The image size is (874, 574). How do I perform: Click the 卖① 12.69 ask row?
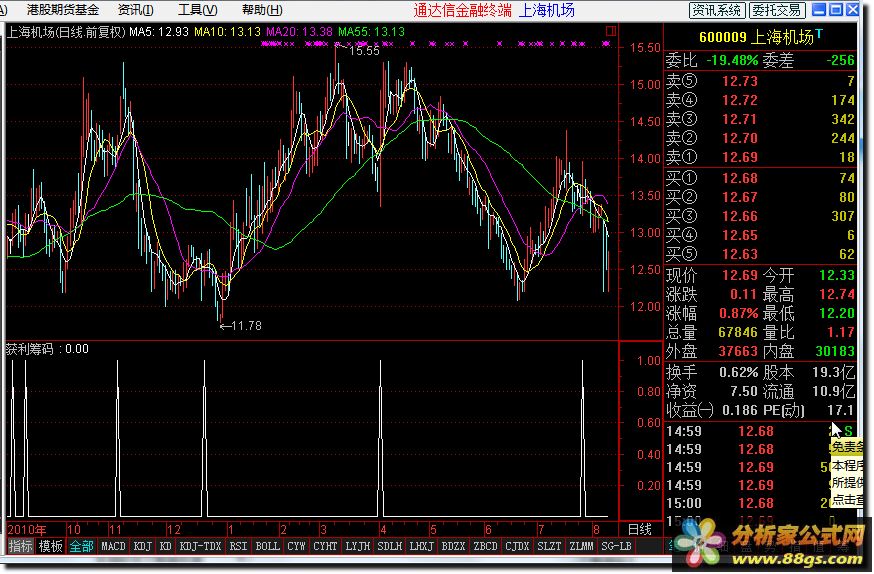[760, 157]
